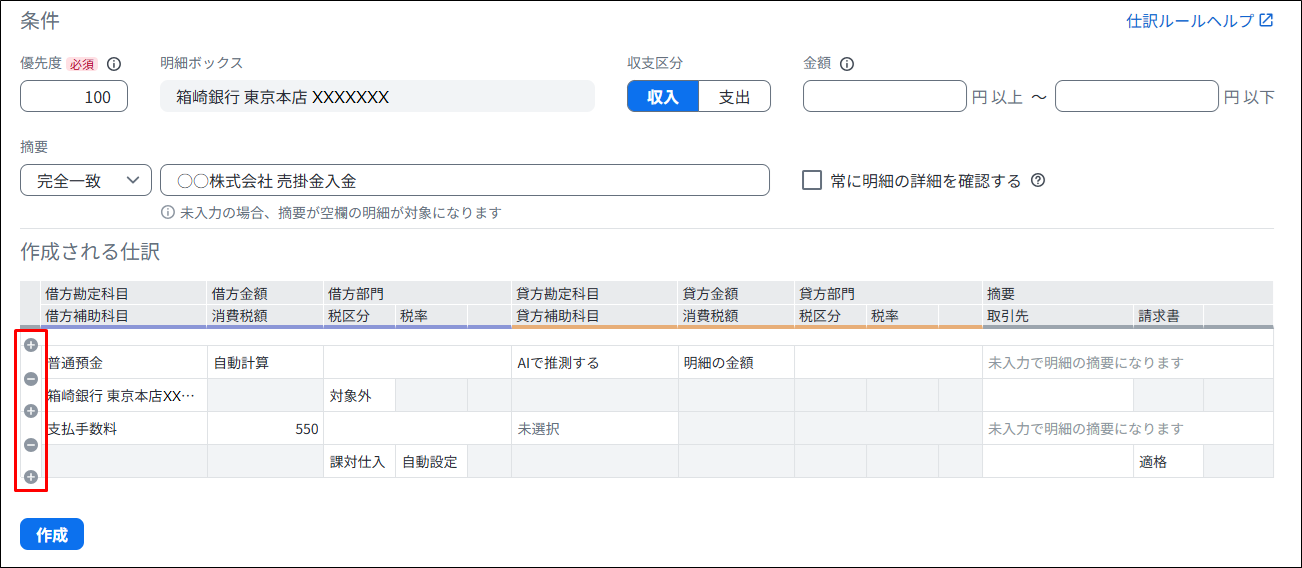Click the bottom plus icon below 支払手数料 row
The image size is (1302, 568).
pyautogui.click(x=31, y=477)
